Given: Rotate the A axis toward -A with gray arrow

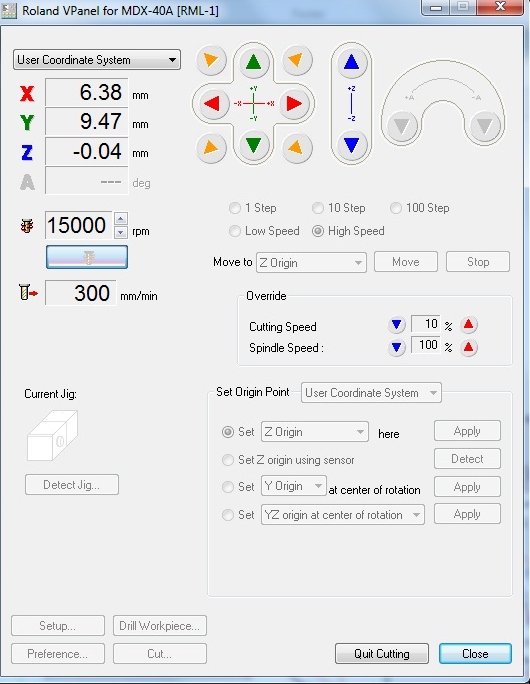Looking at the screenshot, I should point(484,126).
